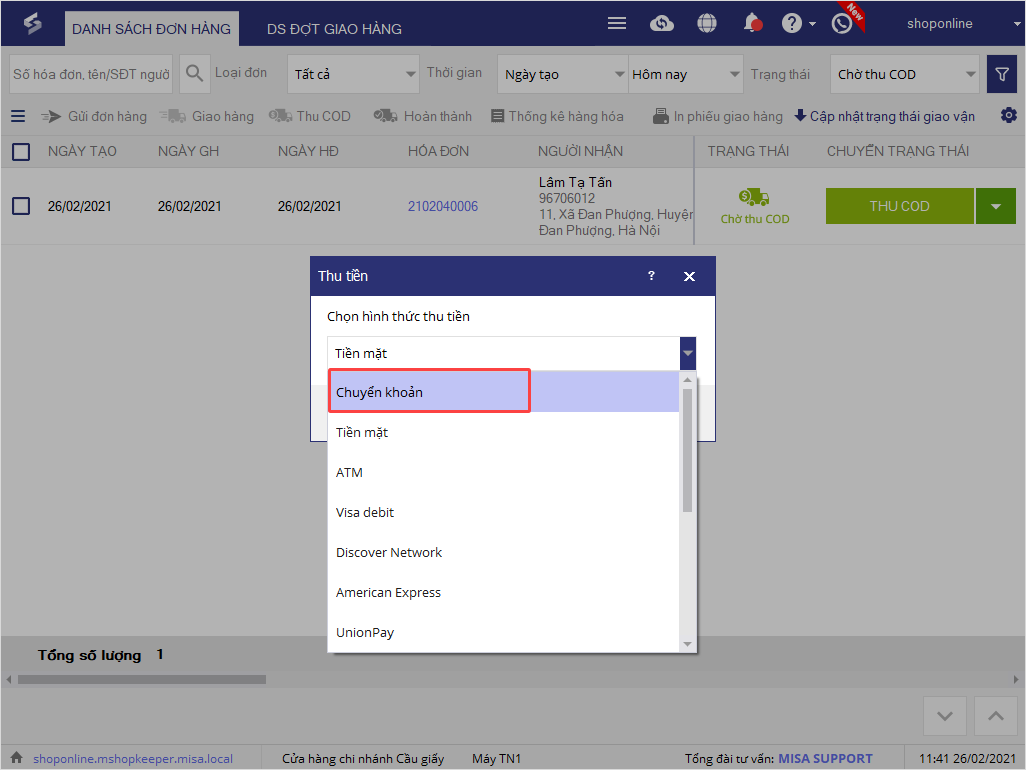
Task: Click help icon in Thu tiền dialog
Action: 651,275
